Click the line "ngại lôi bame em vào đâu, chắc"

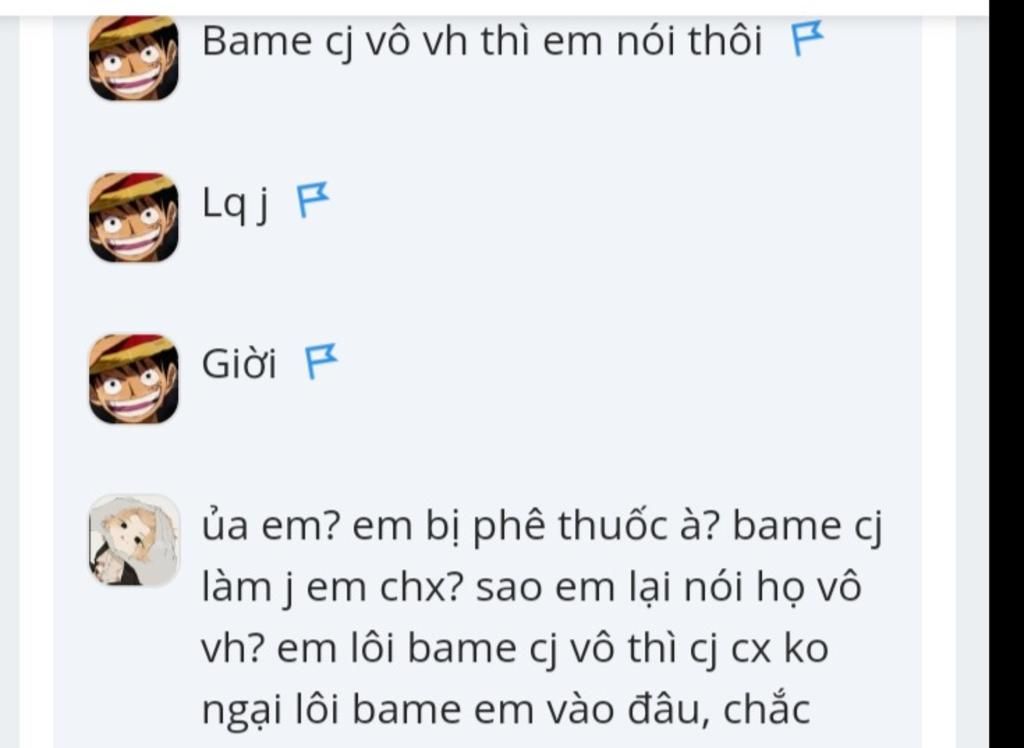click(x=506, y=710)
